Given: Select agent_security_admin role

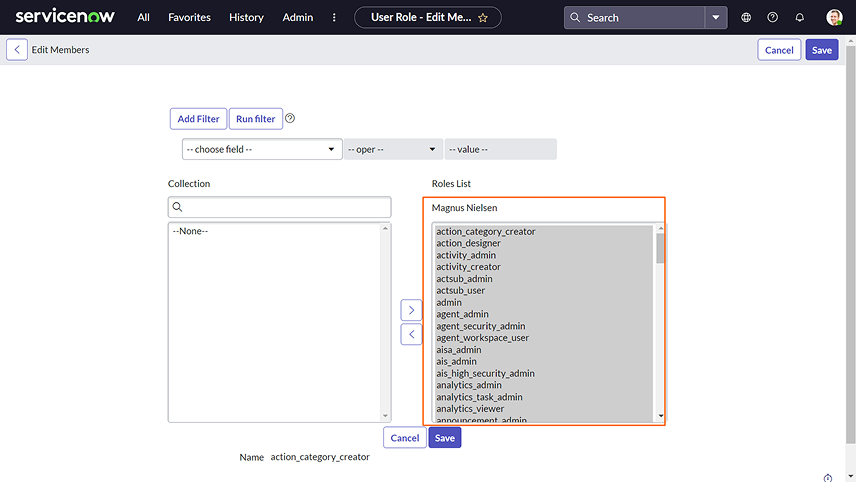Looking at the screenshot, I should pos(544,326).
